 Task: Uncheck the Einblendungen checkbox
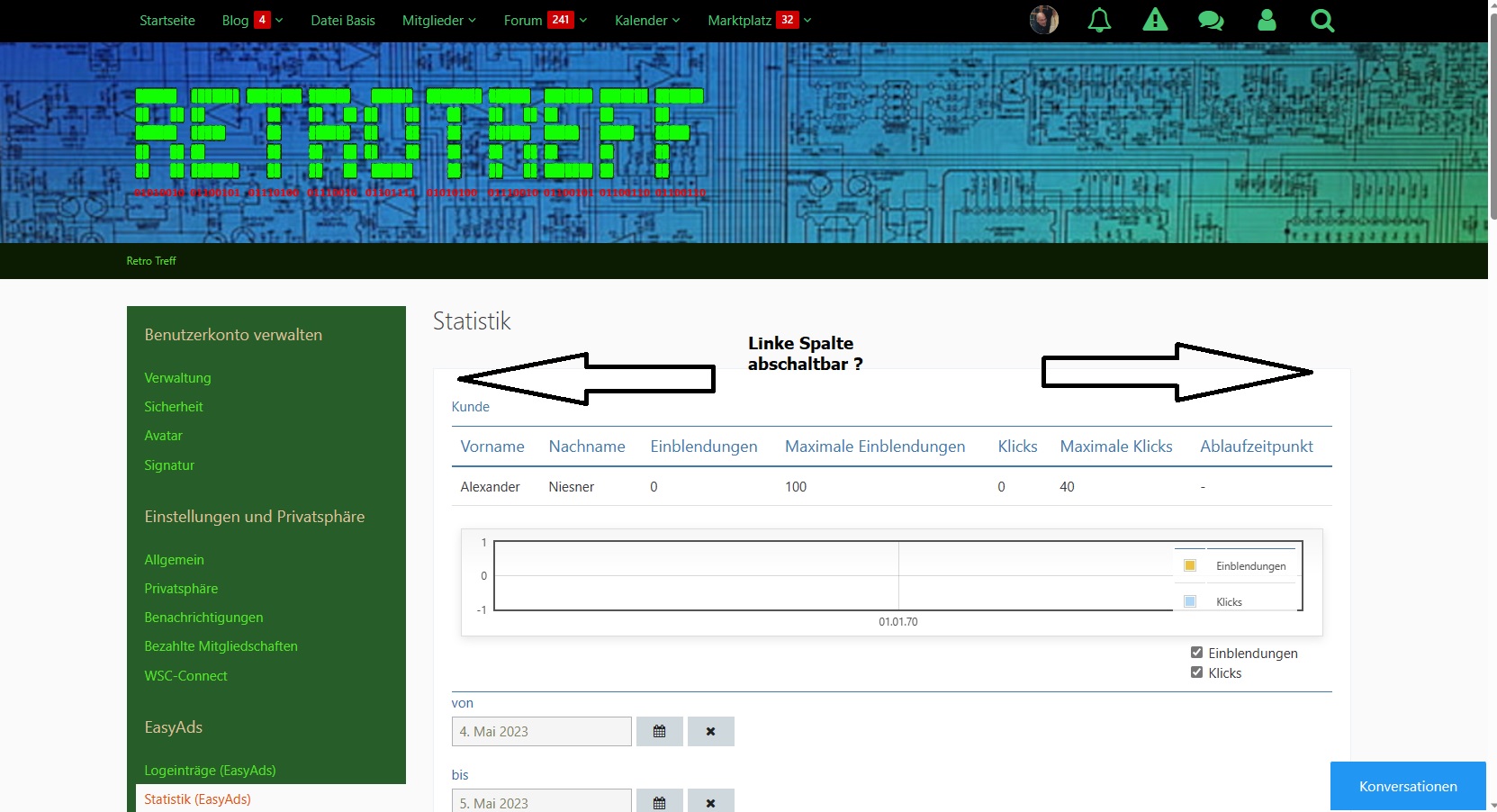click(x=1196, y=653)
